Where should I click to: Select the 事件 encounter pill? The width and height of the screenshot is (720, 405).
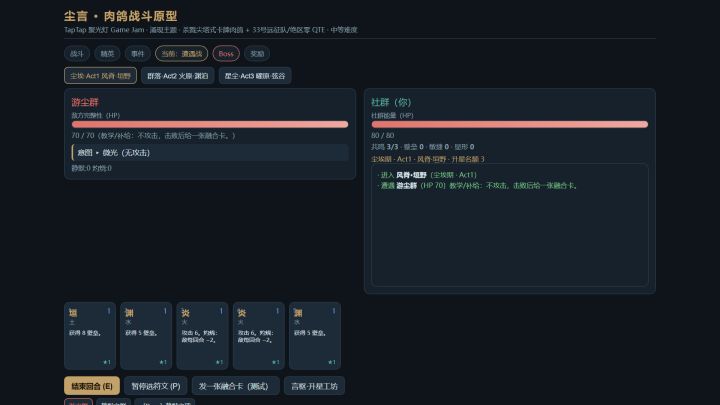(137, 54)
